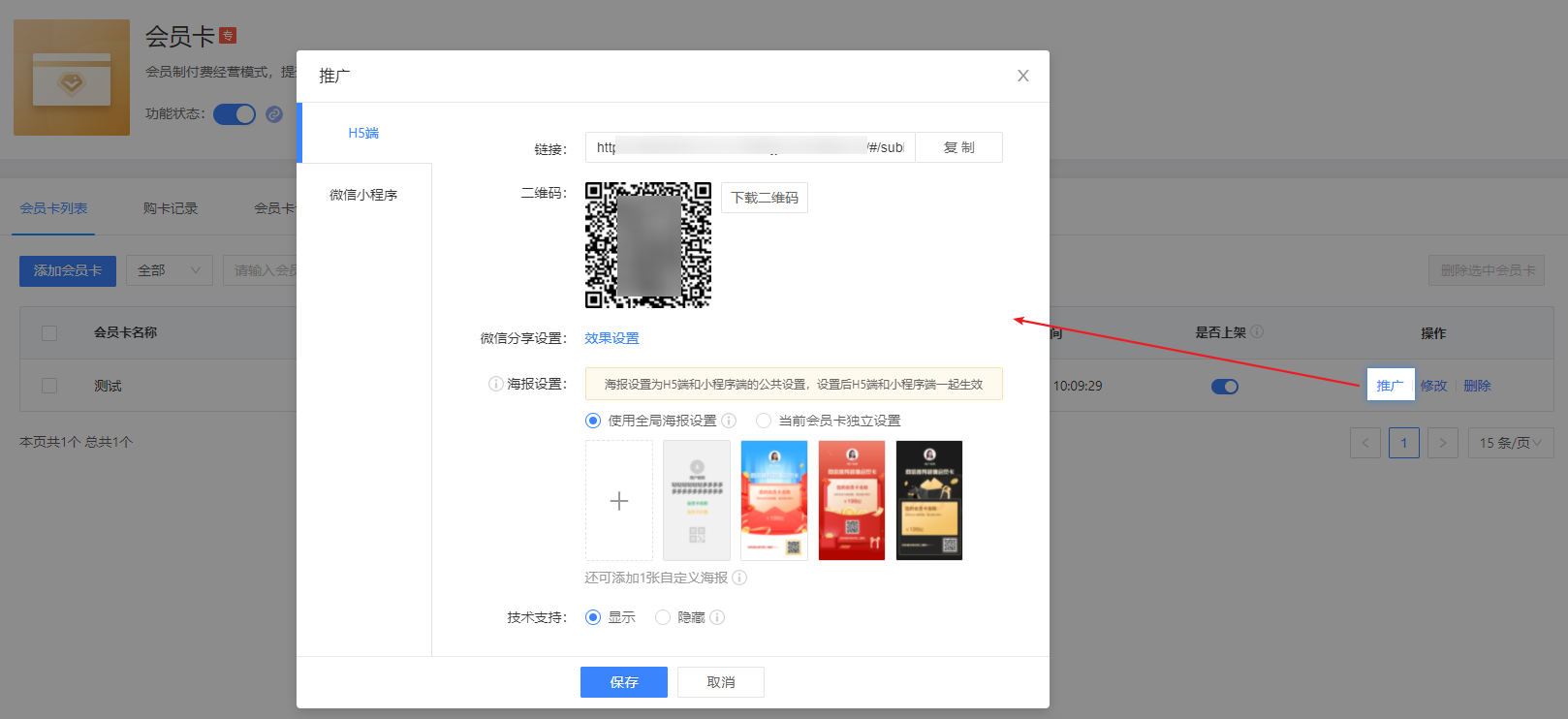1568x719 pixels.
Task: Click info icon beside 海报设置 label
Action: 495,384
